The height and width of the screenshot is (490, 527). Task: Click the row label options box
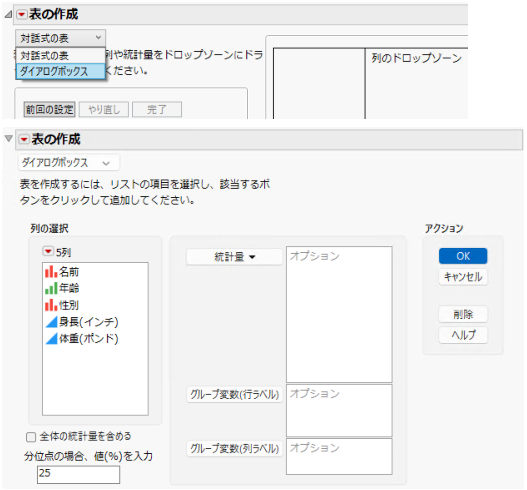339,410
